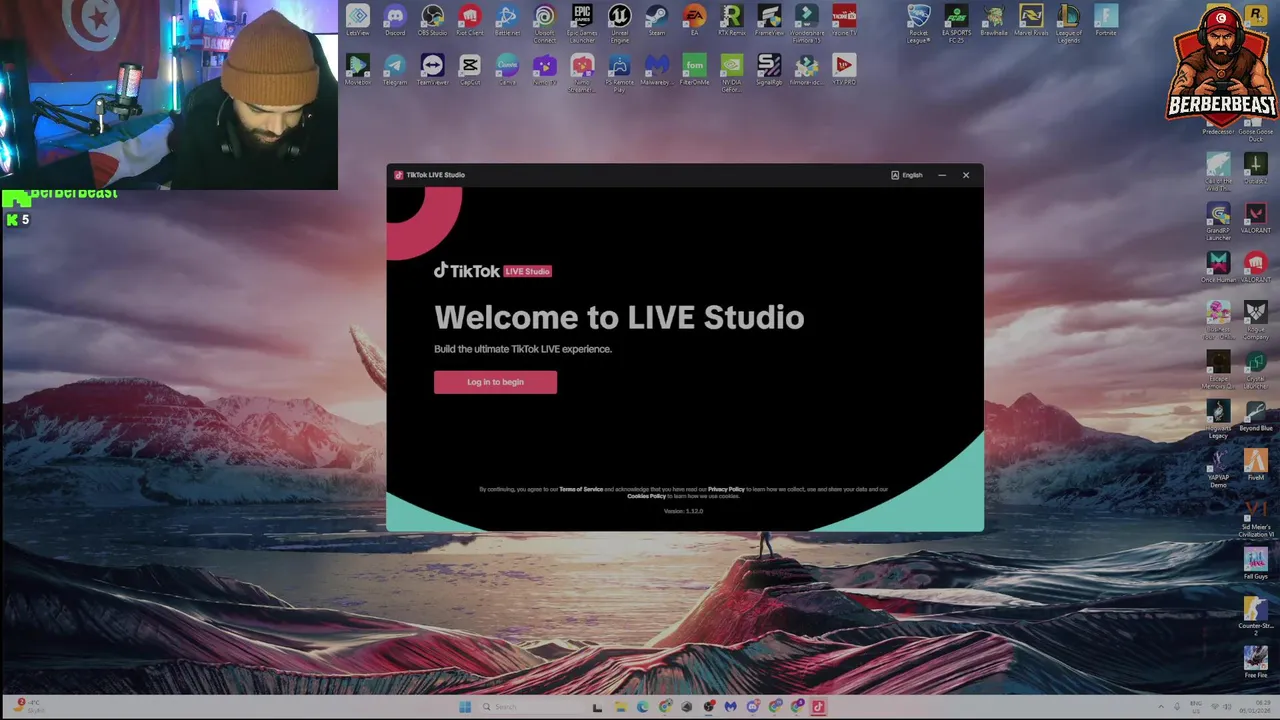The image size is (1280, 720).
Task: Open the PS Remote Play icon
Action: pyautogui.click(x=619, y=73)
